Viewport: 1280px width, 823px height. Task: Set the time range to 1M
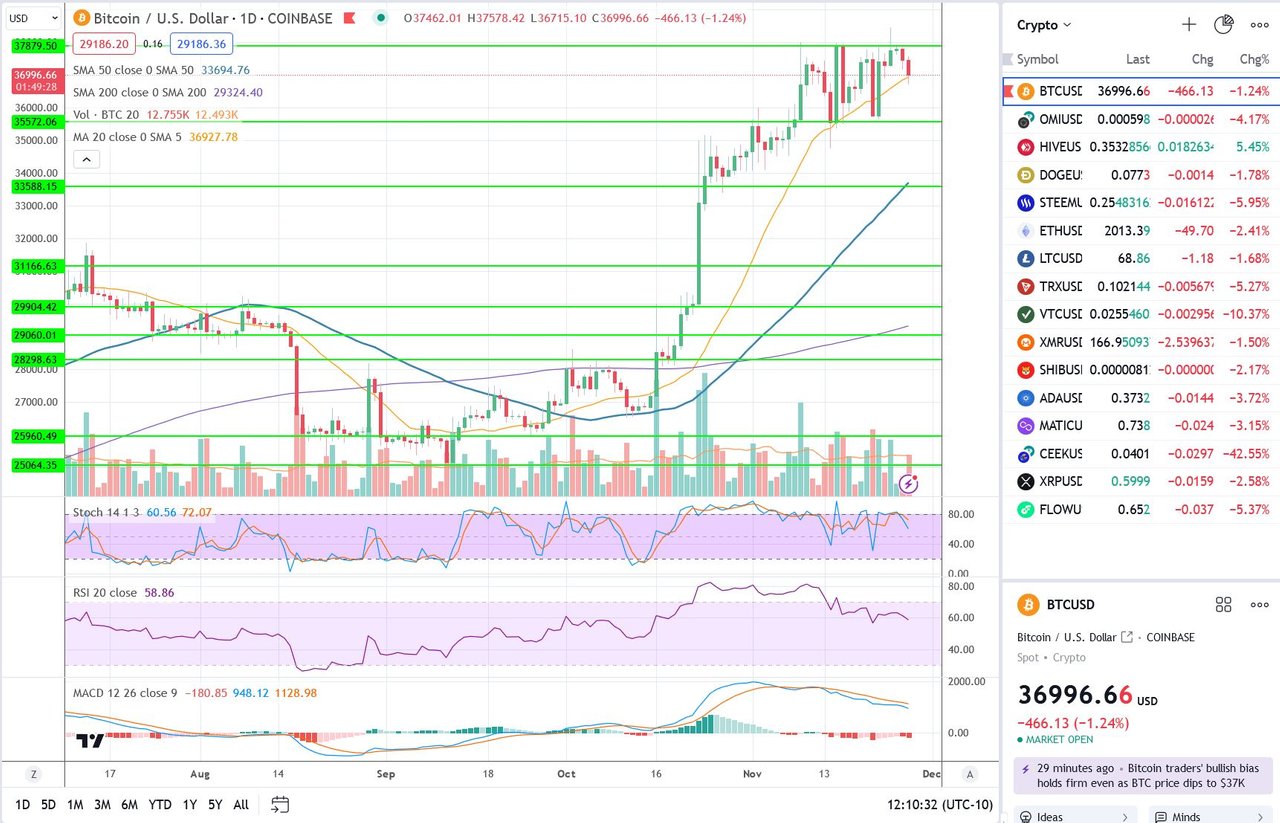click(75, 804)
